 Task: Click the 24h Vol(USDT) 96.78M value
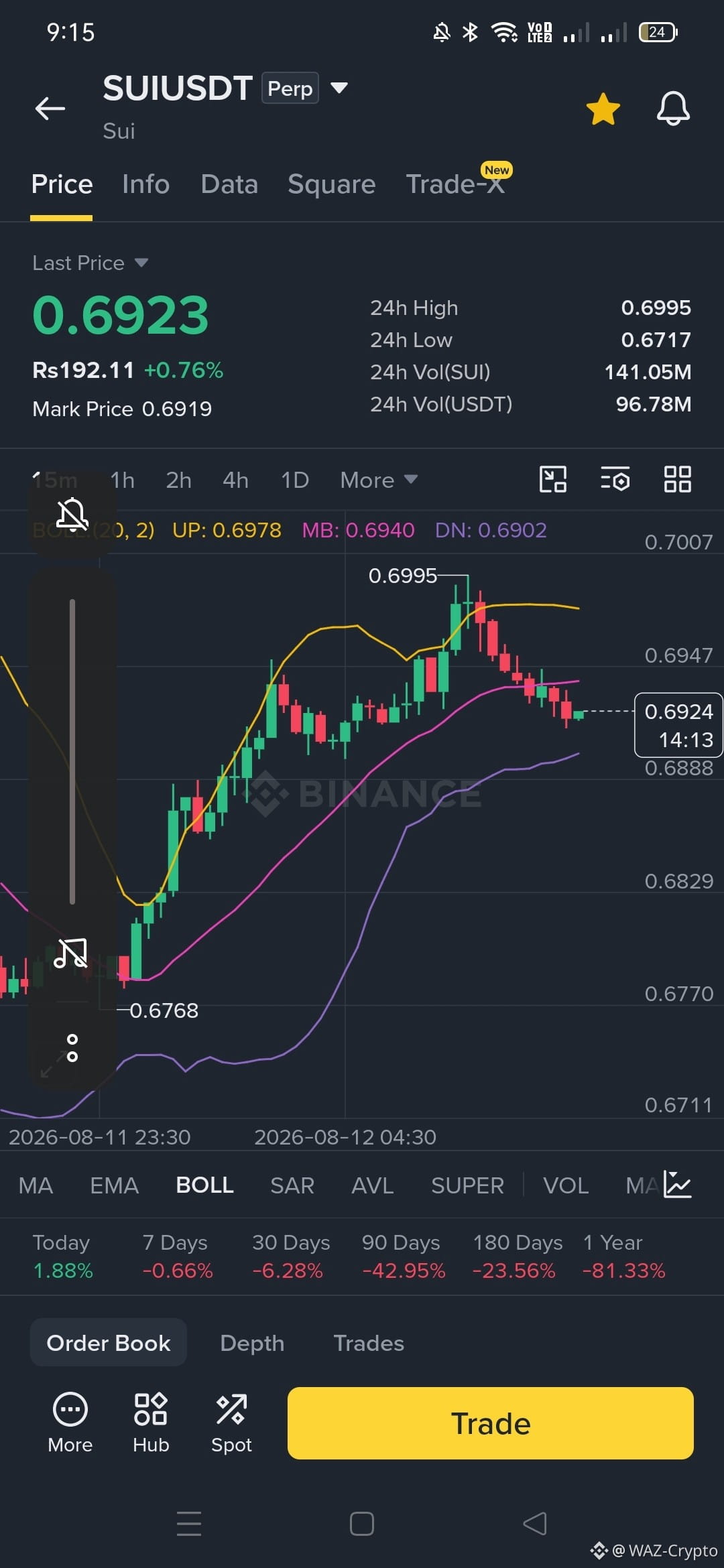pyautogui.click(x=654, y=404)
